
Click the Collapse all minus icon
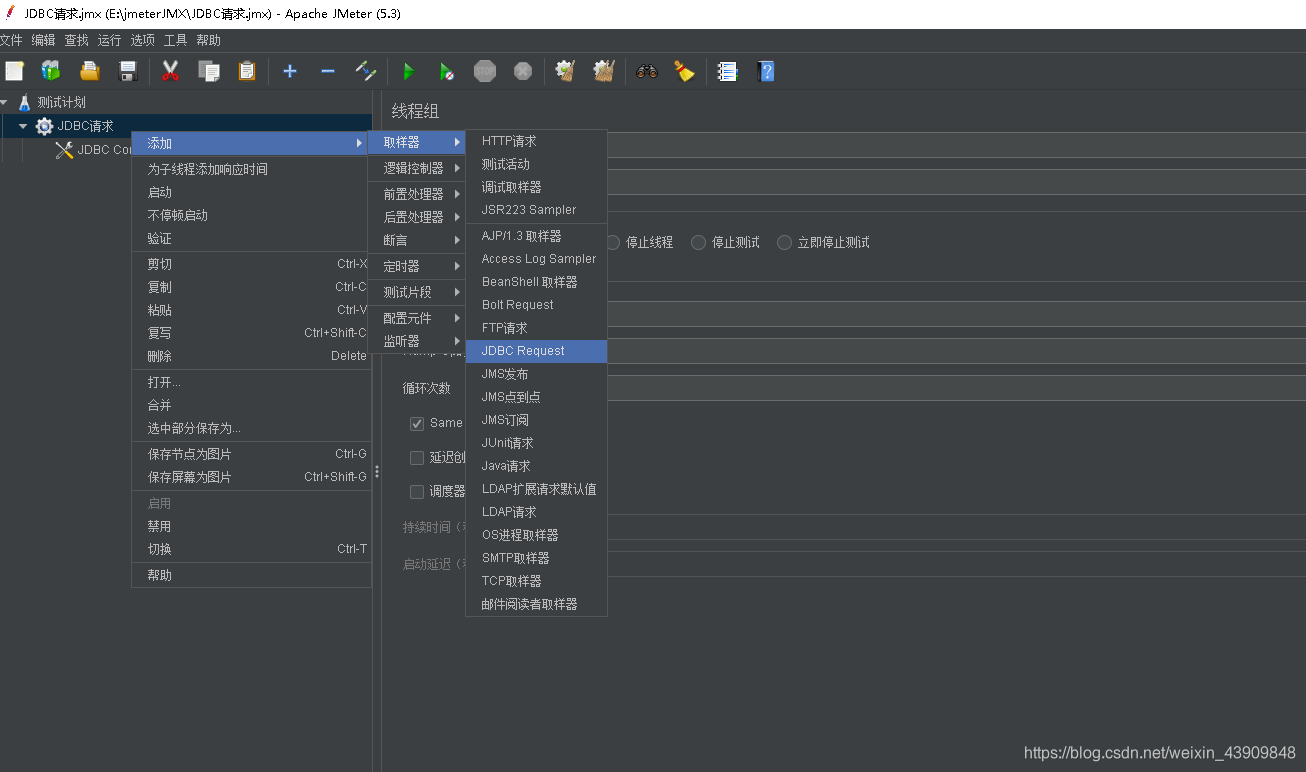(328, 71)
